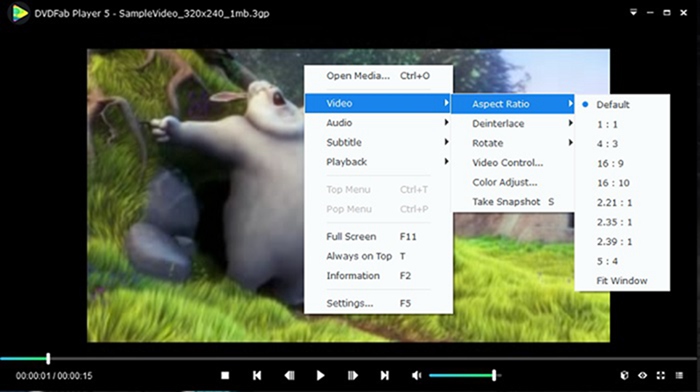Choose the 4 : 3 aspect ratio
This screenshot has width=700, height=392.
(x=622, y=144)
